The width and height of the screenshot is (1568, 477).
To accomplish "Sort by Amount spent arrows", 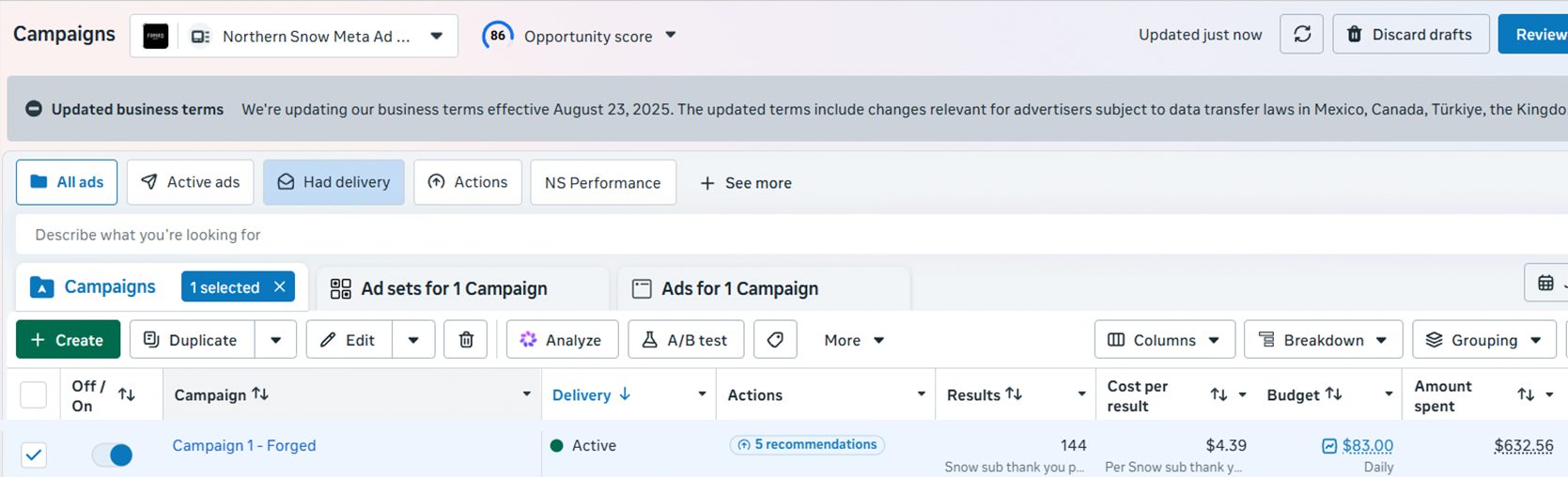I will coord(1526,395).
